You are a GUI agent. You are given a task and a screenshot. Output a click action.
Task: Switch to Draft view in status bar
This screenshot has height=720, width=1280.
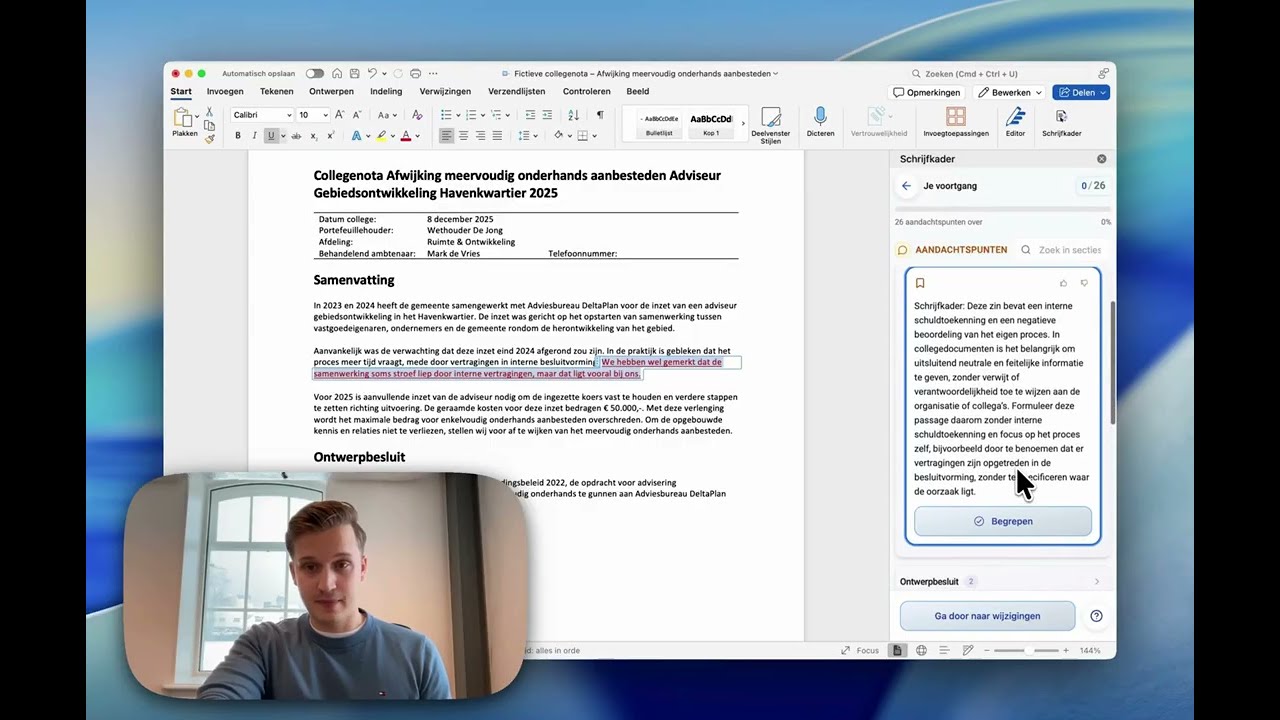point(968,650)
